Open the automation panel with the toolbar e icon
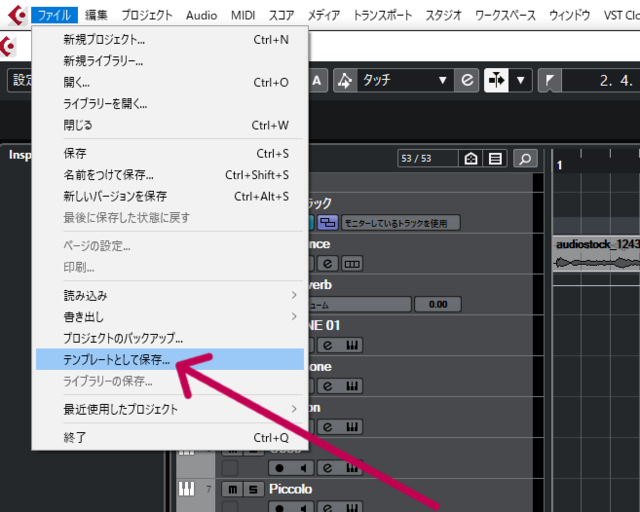 point(467,80)
